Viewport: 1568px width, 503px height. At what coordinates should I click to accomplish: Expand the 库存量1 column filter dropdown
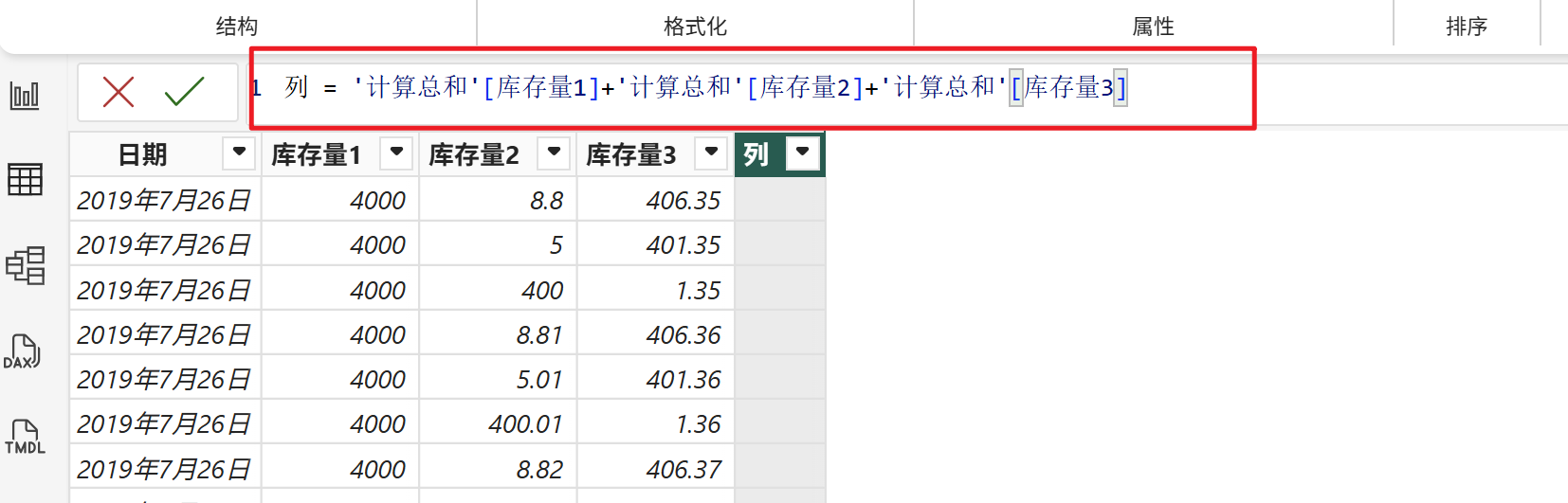[396, 153]
